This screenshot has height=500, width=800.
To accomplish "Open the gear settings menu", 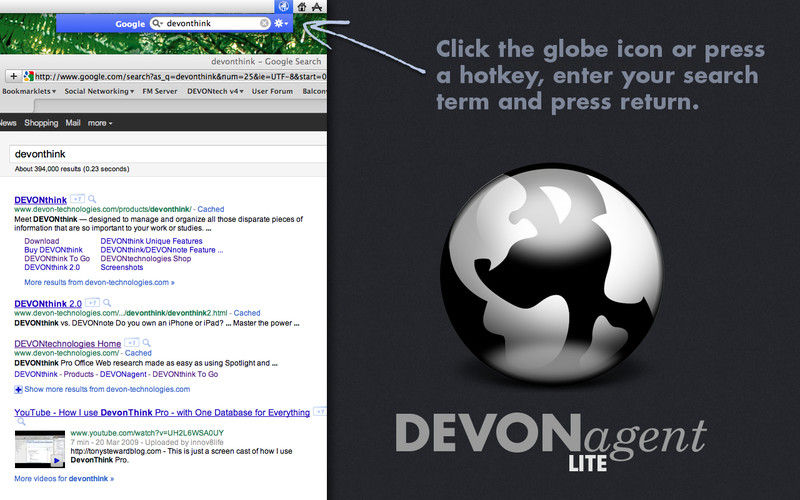I will [x=282, y=22].
